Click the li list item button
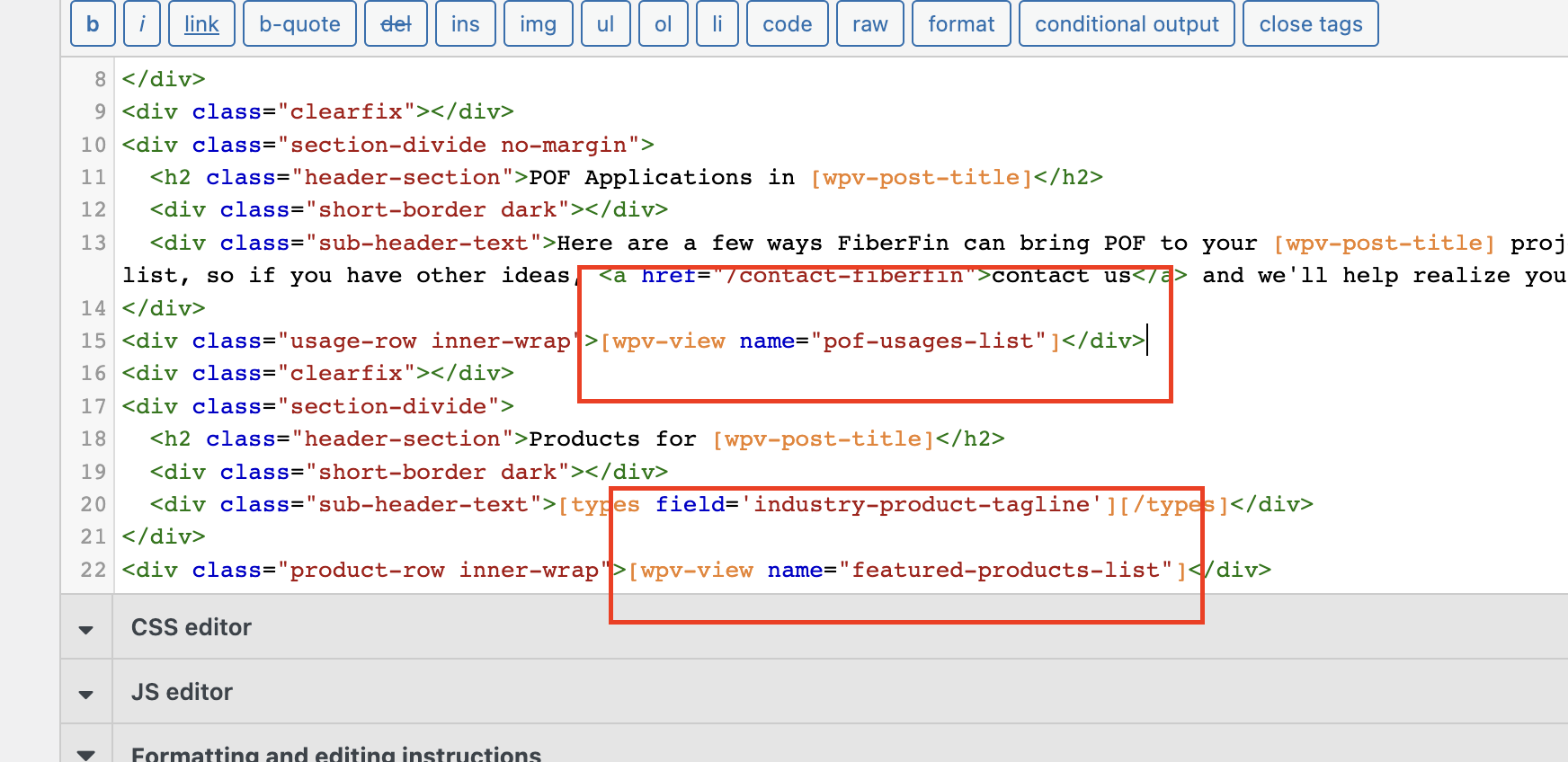This screenshot has height=762, width=1568. click(x=717, y=24)
